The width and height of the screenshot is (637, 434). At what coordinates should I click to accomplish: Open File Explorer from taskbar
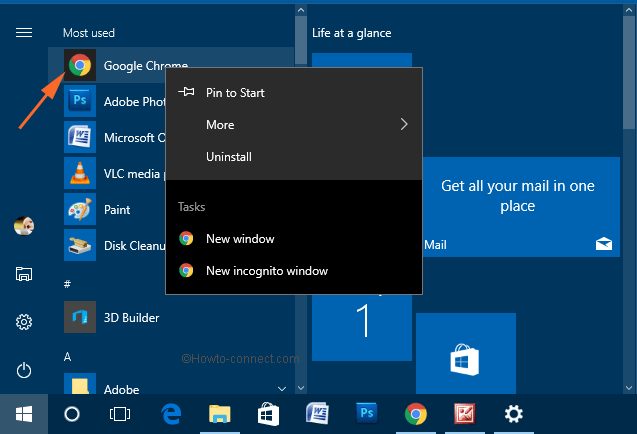220,414
